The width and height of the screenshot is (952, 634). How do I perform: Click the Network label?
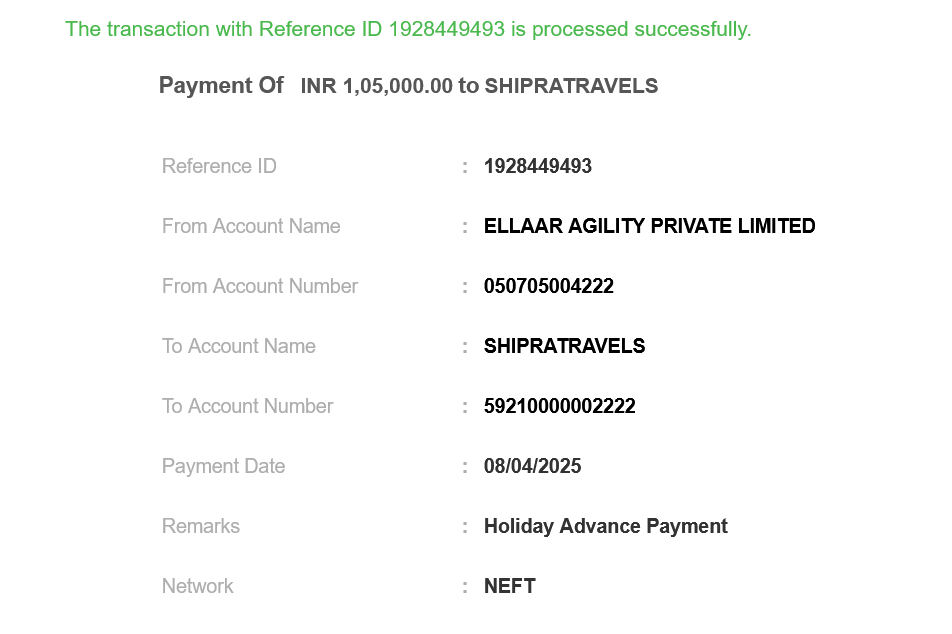197,586
